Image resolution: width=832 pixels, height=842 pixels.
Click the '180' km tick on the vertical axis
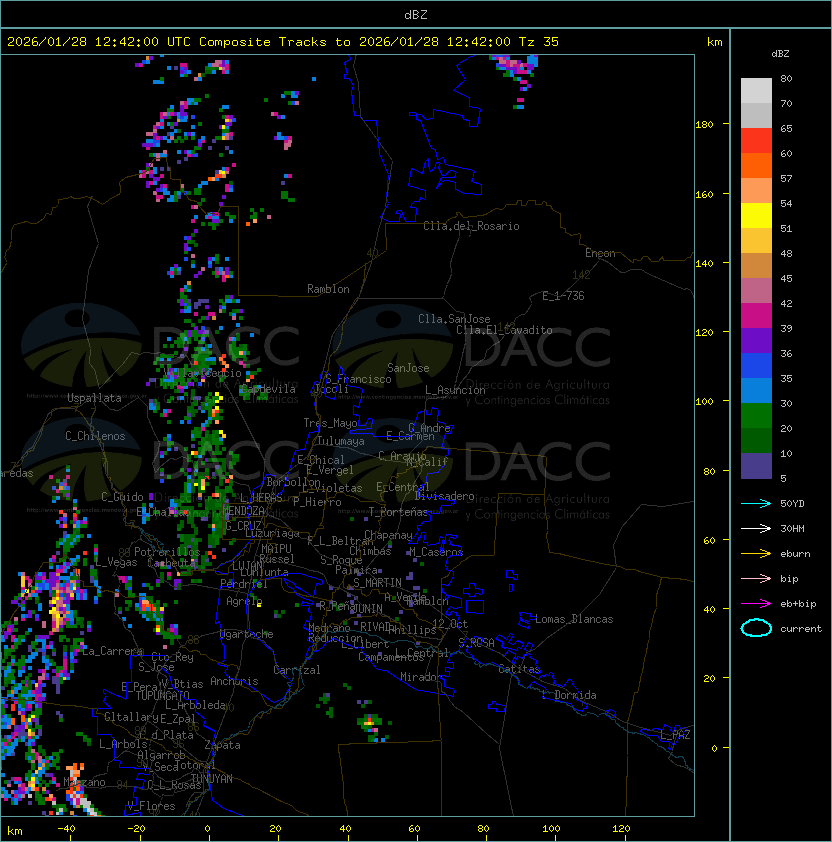tap(704, 125)
